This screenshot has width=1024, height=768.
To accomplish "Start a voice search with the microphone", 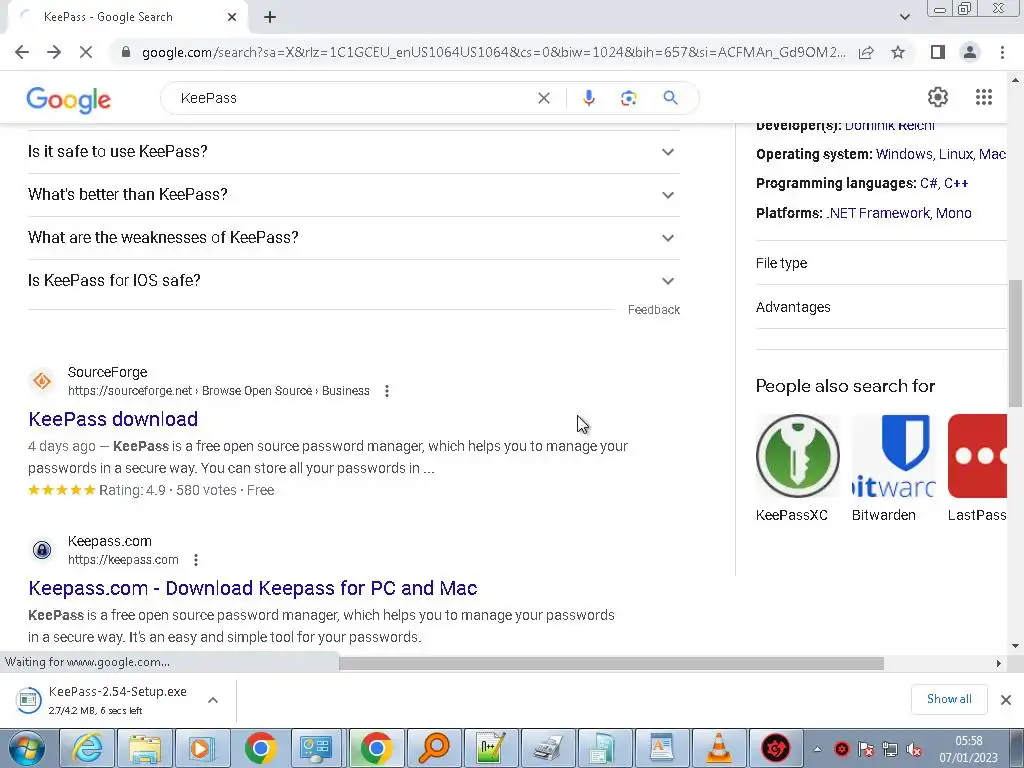I will pos(588,98).
